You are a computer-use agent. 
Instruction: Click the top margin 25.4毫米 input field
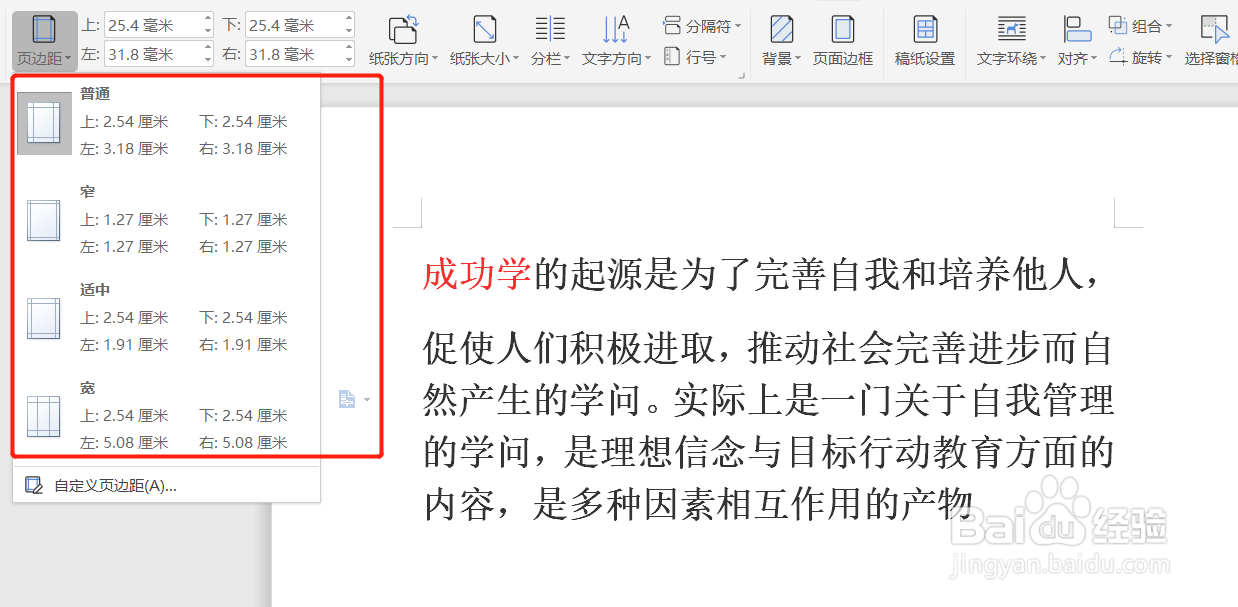[152, 24]
